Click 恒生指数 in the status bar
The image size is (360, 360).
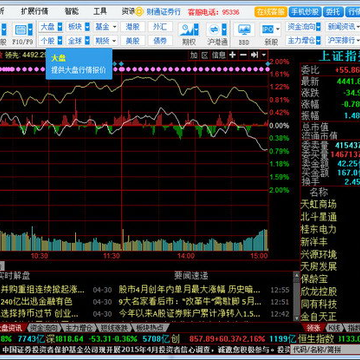[x=316, y=339]
